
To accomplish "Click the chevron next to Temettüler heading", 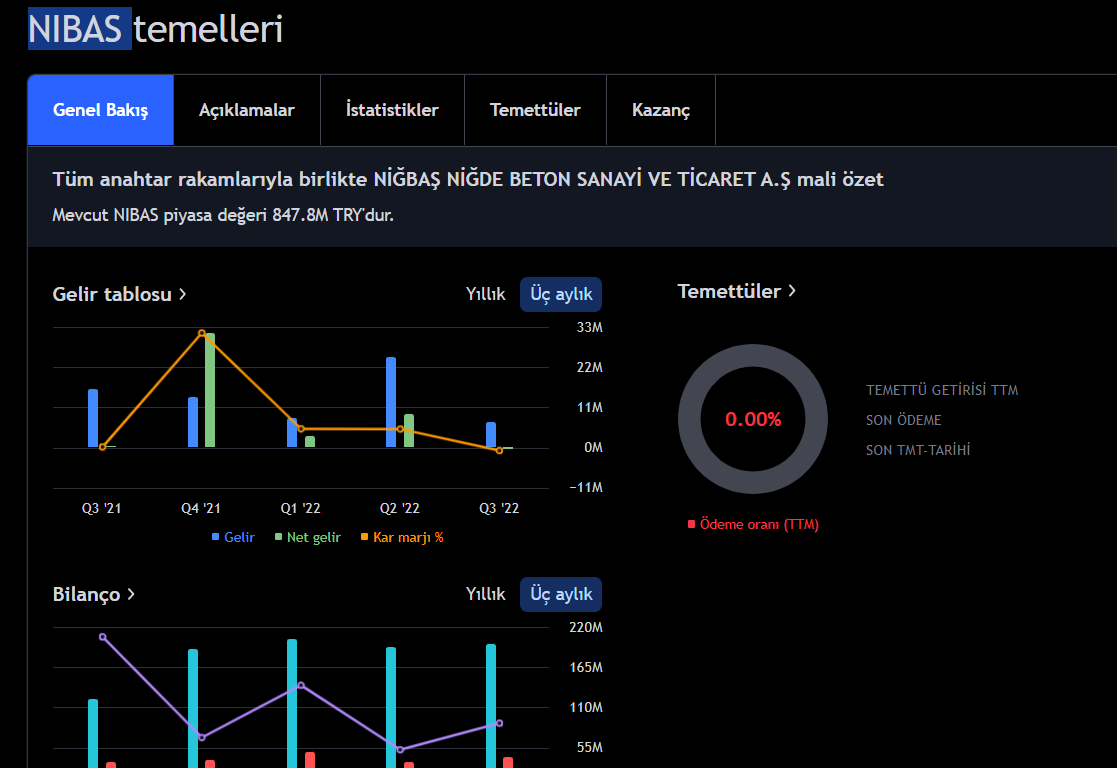I will [791, 291].
